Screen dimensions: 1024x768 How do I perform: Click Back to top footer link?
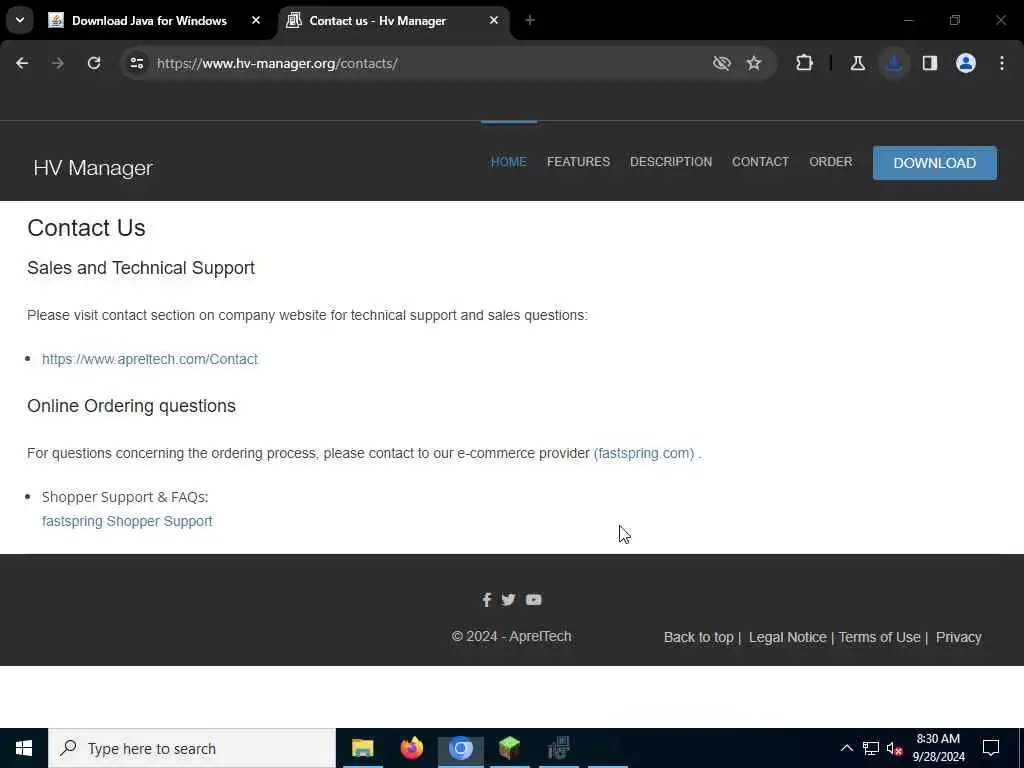tap(699, 637)
